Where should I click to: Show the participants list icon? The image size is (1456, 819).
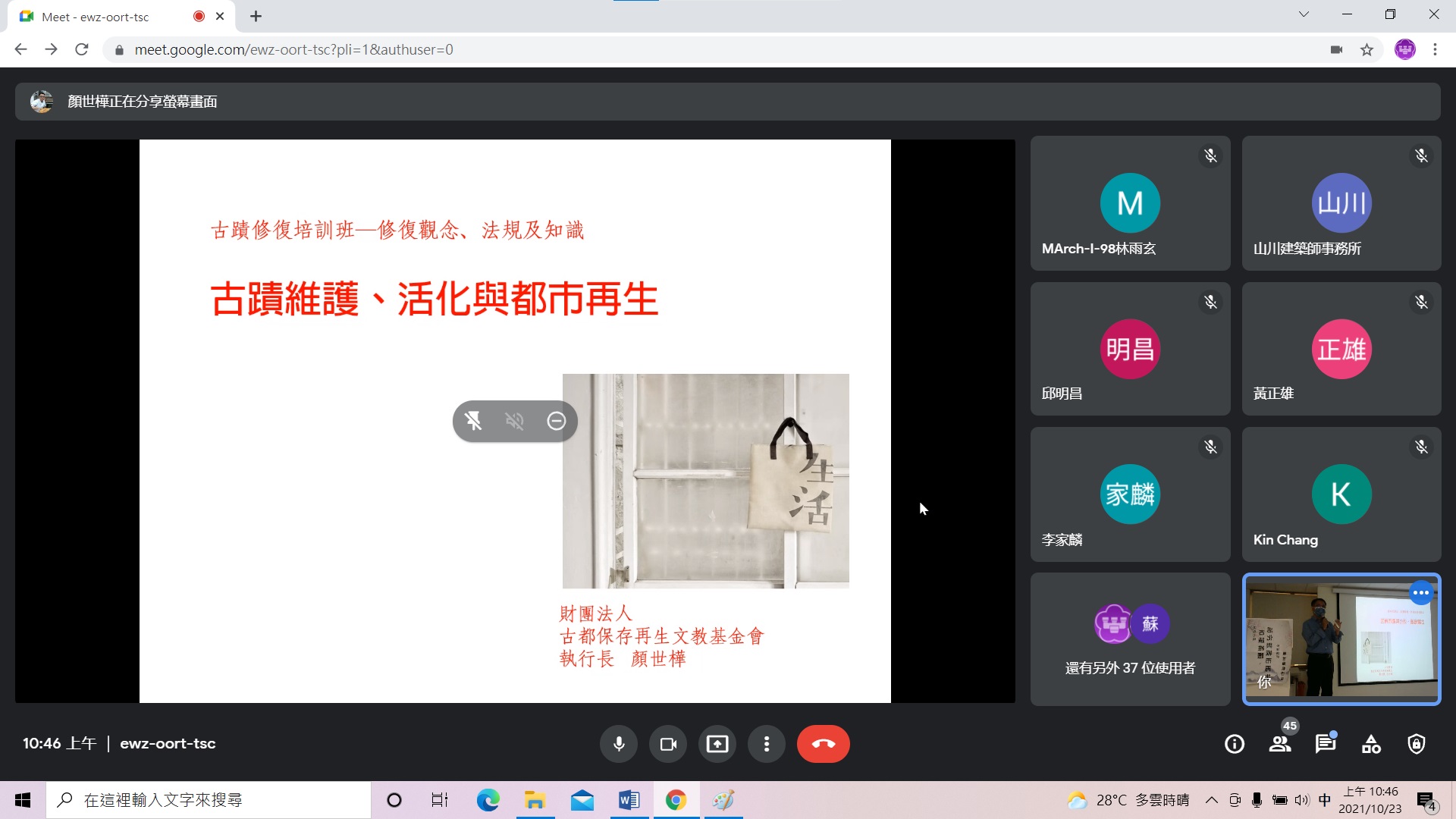click(x=1280, y=744)
